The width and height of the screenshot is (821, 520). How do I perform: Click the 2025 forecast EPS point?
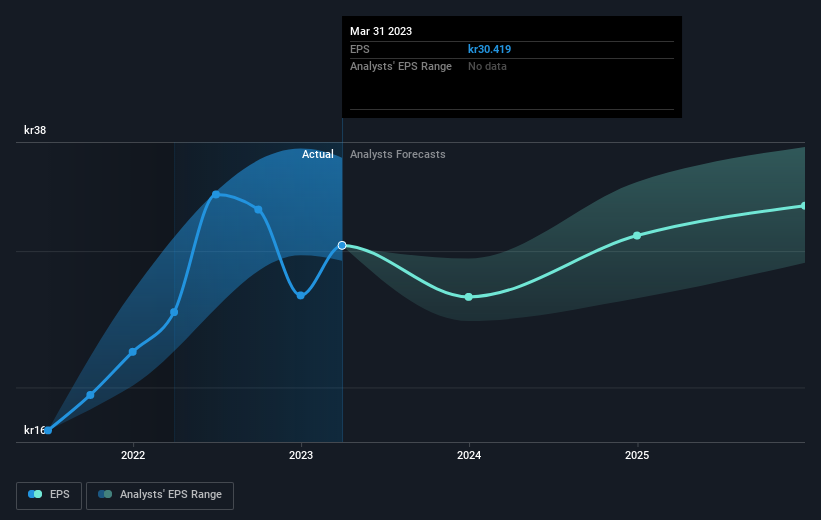click(x=637, y=236)
